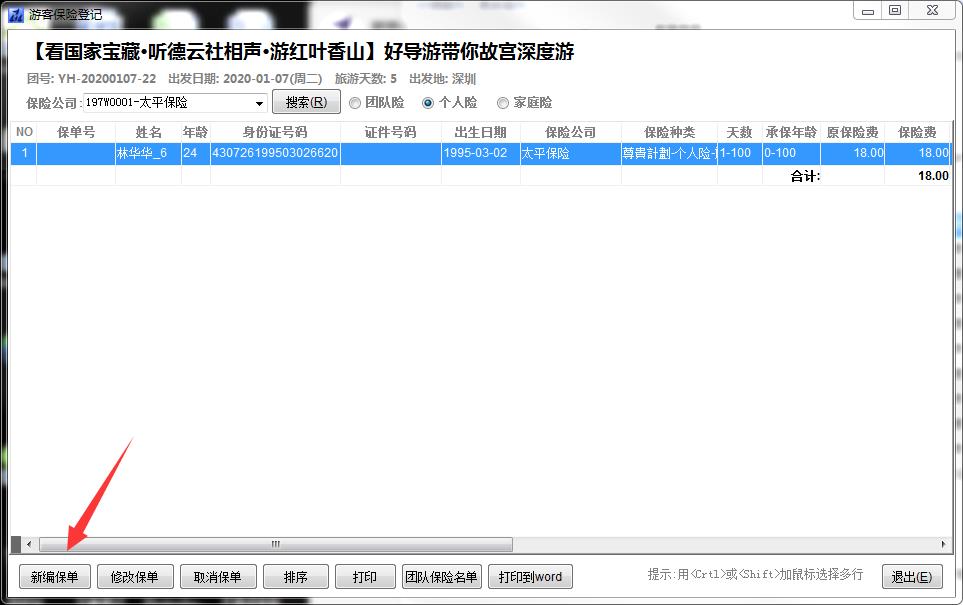Open the 团队保险名单 list
963x605 pixels.
click(x=441, y=577)
